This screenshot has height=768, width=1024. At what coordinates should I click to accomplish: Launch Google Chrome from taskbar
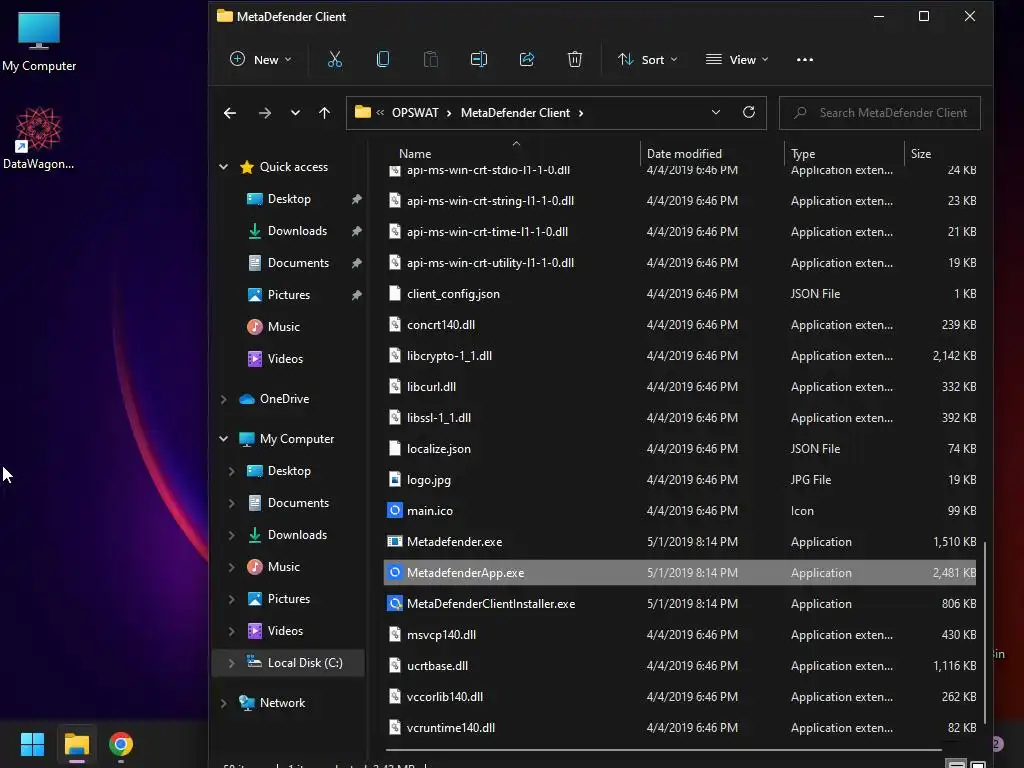point(121,744)
